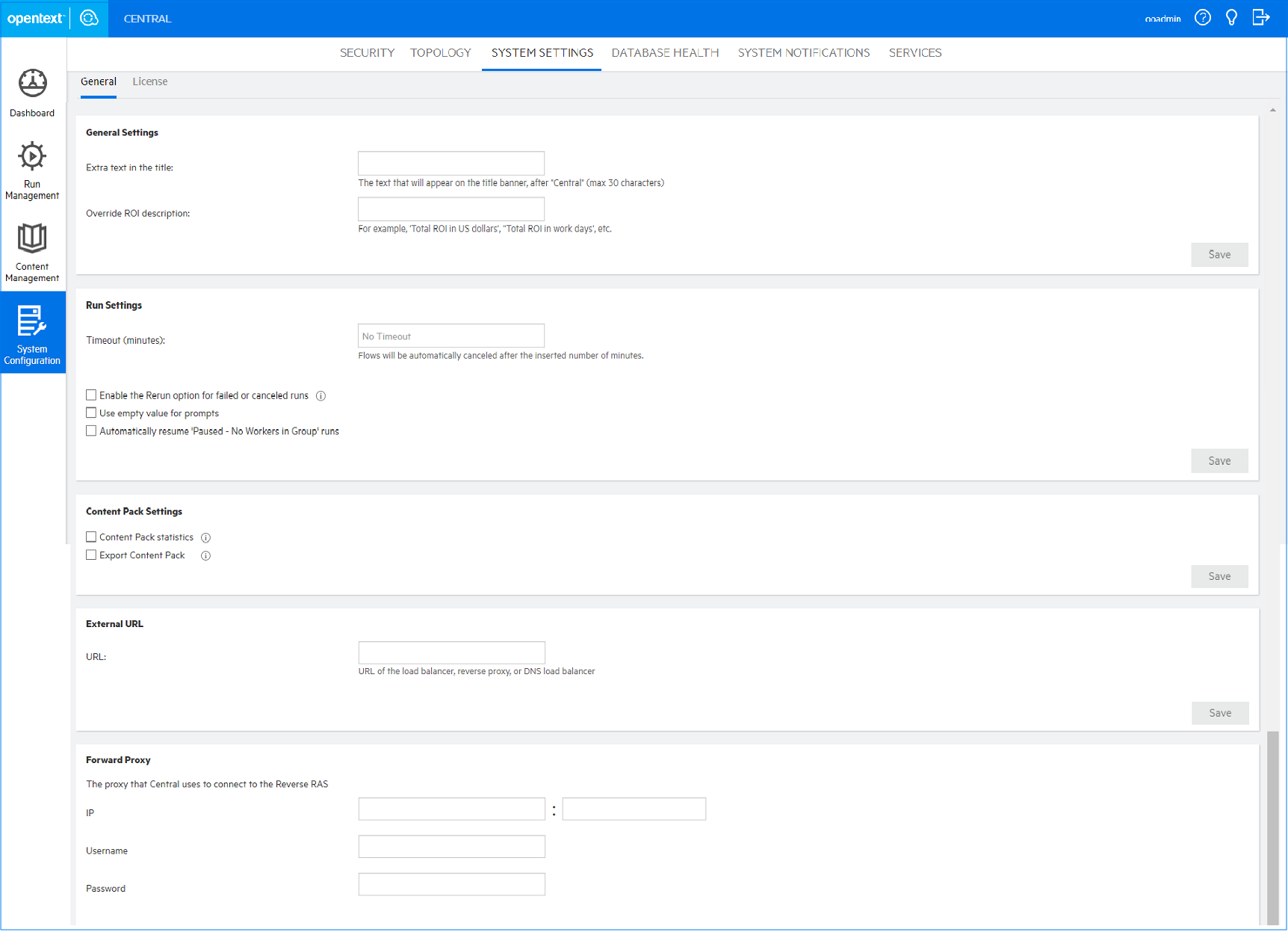Switch to the DATABASE HEALTH tab
Viewport: 1288px width, 932px height.
coord(664,52)
